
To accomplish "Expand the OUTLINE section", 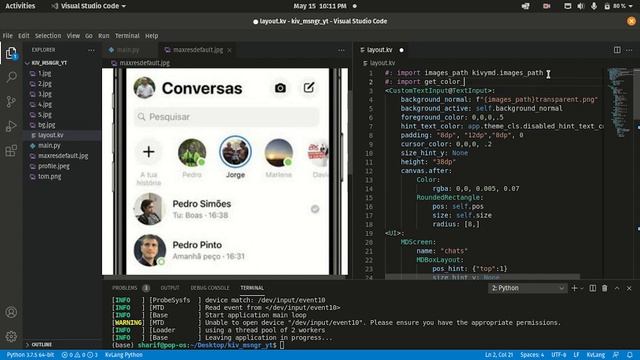I will tap(42, 344).
